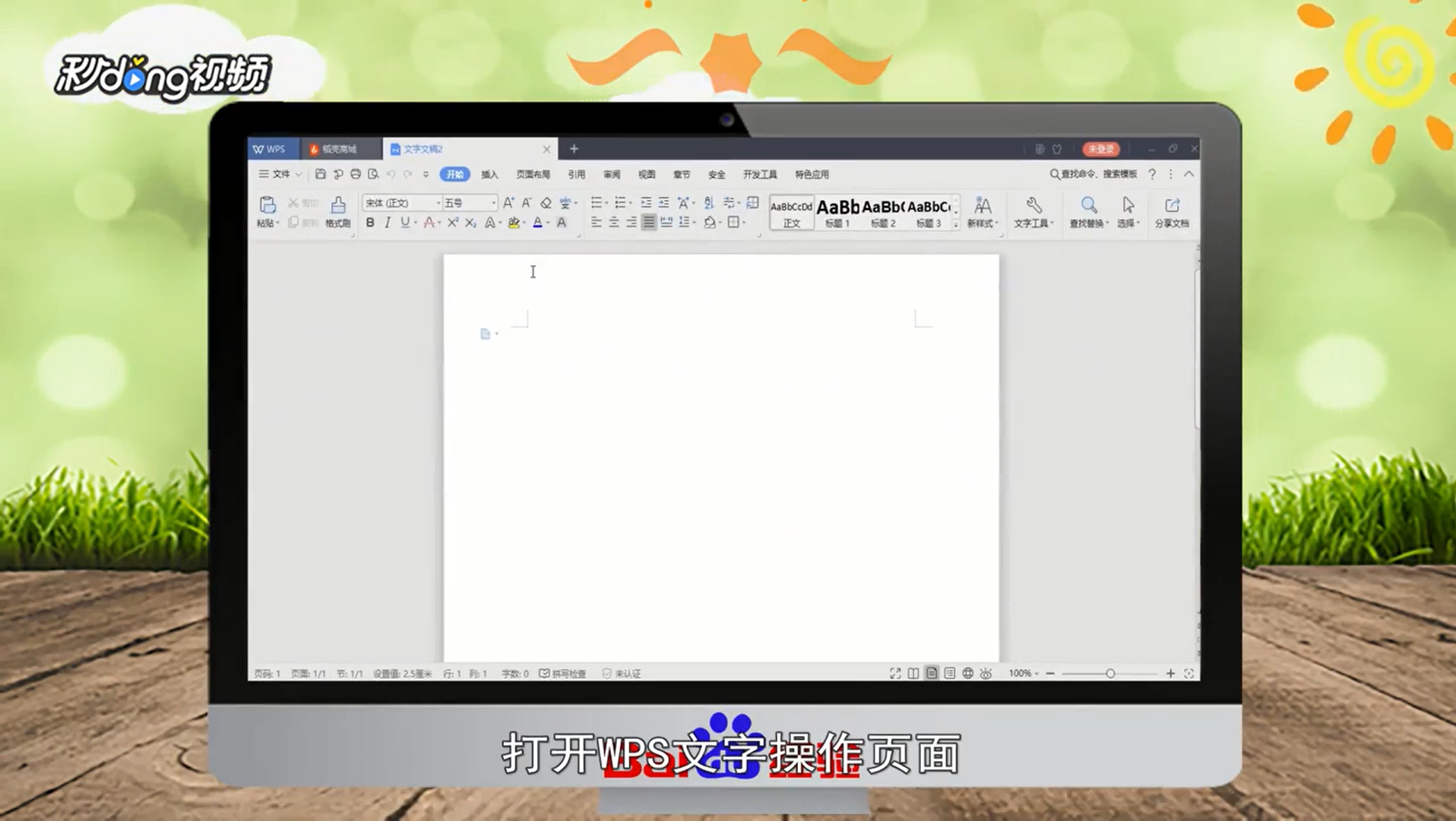
Task: Click the Text Tools wrench icon
Action: click(x=1033, y=204)
